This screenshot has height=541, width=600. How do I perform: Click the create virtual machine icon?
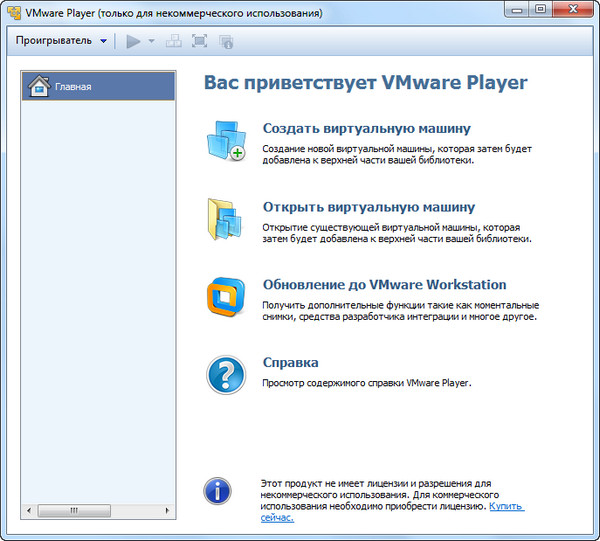pyautogui.click(x=227, y=141)
